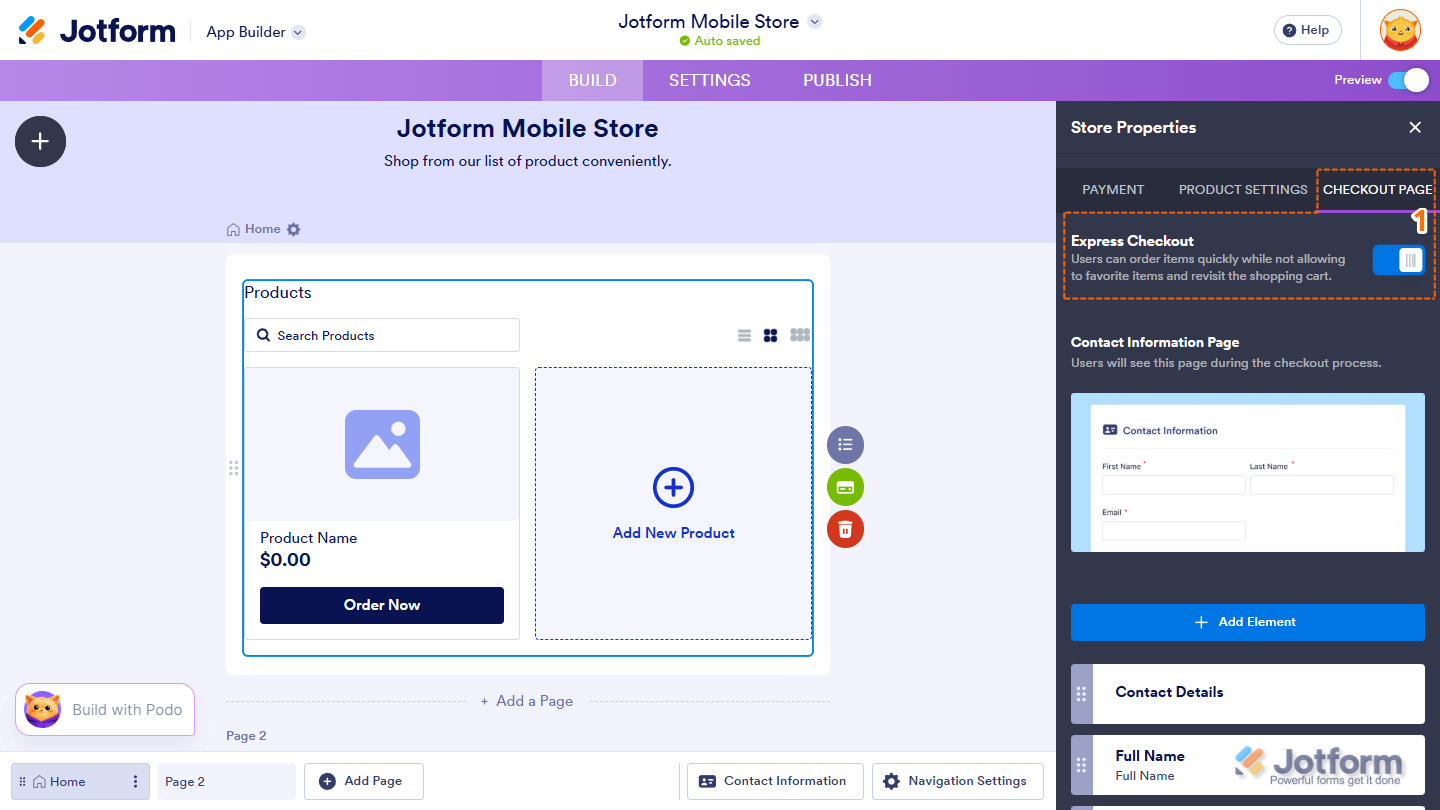Viewport: 1440px width, 810px height.
Task: Click the Add Element button
Action: [1247, 622]
